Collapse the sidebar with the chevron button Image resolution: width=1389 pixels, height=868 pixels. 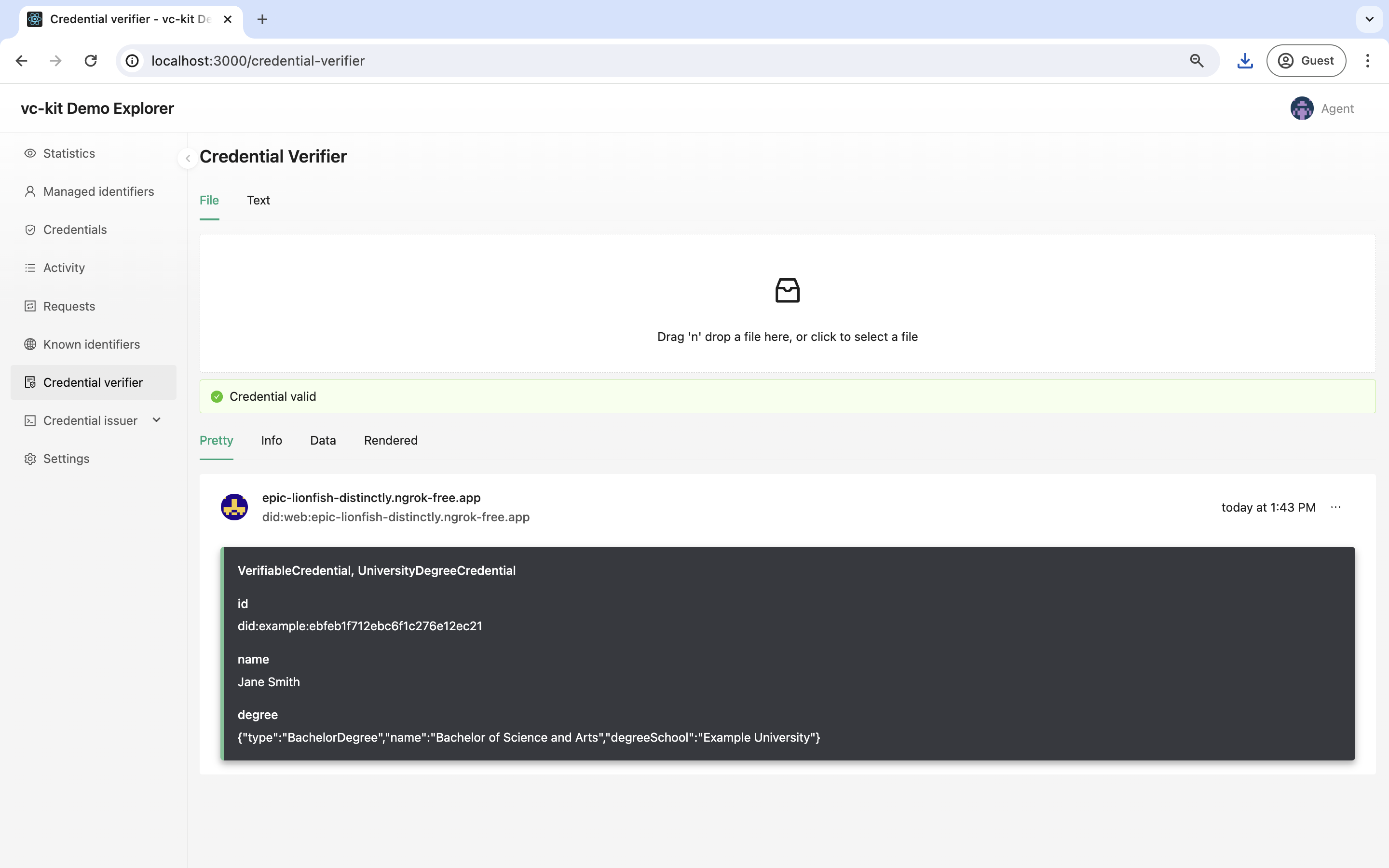point(188,159)
